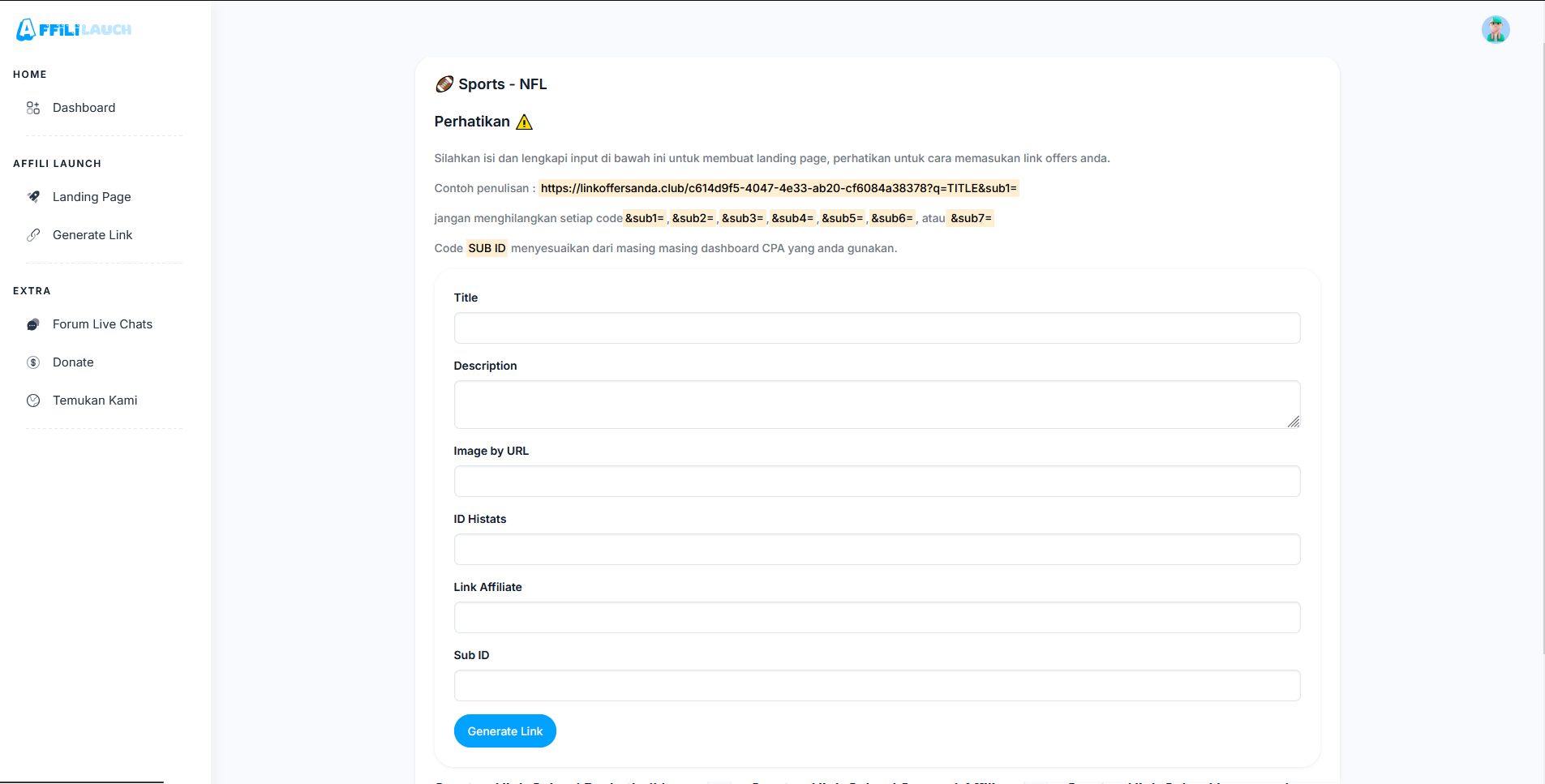Click the Generate Link chain icon
The width and height of the screenshot is (1545, 784).
pos(33,235)
